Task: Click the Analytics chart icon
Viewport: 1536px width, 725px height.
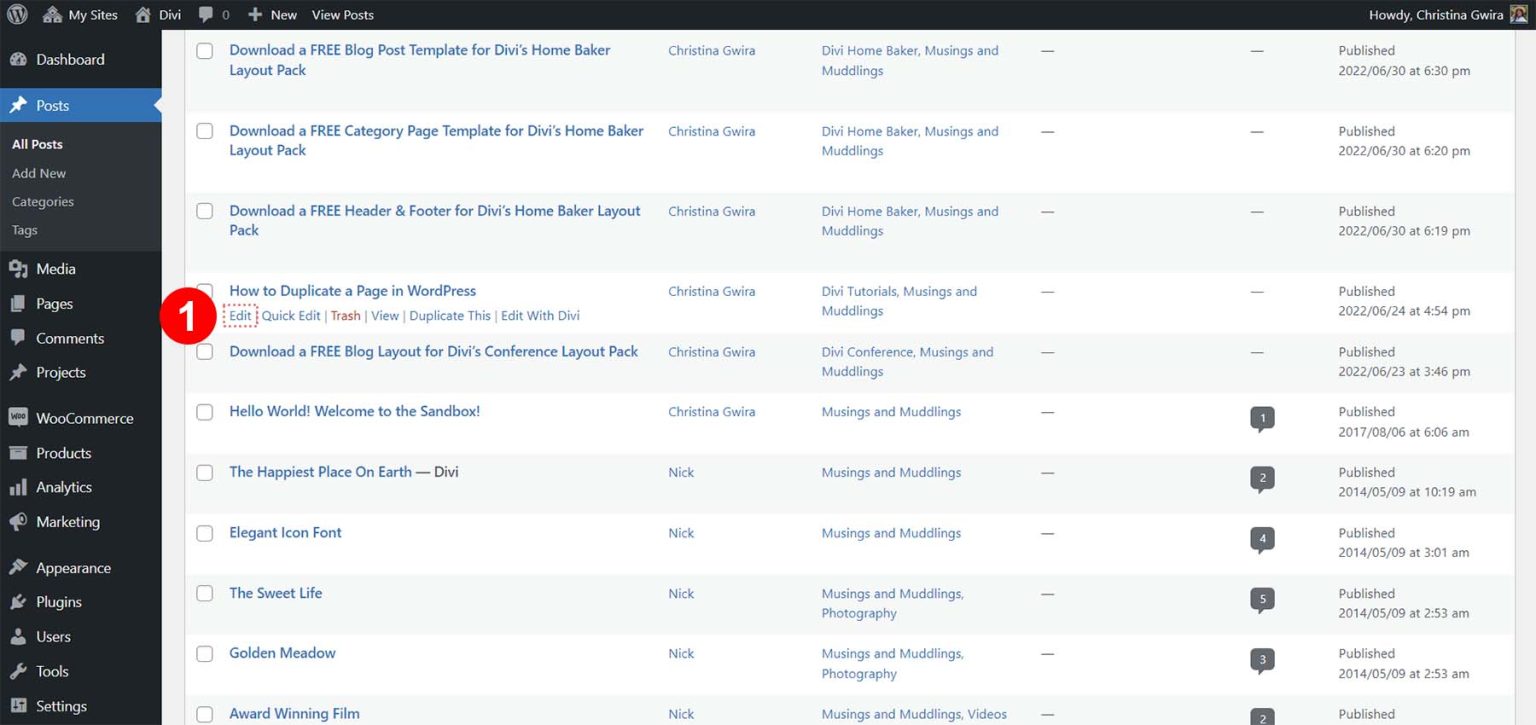Action: pos(22,487)
